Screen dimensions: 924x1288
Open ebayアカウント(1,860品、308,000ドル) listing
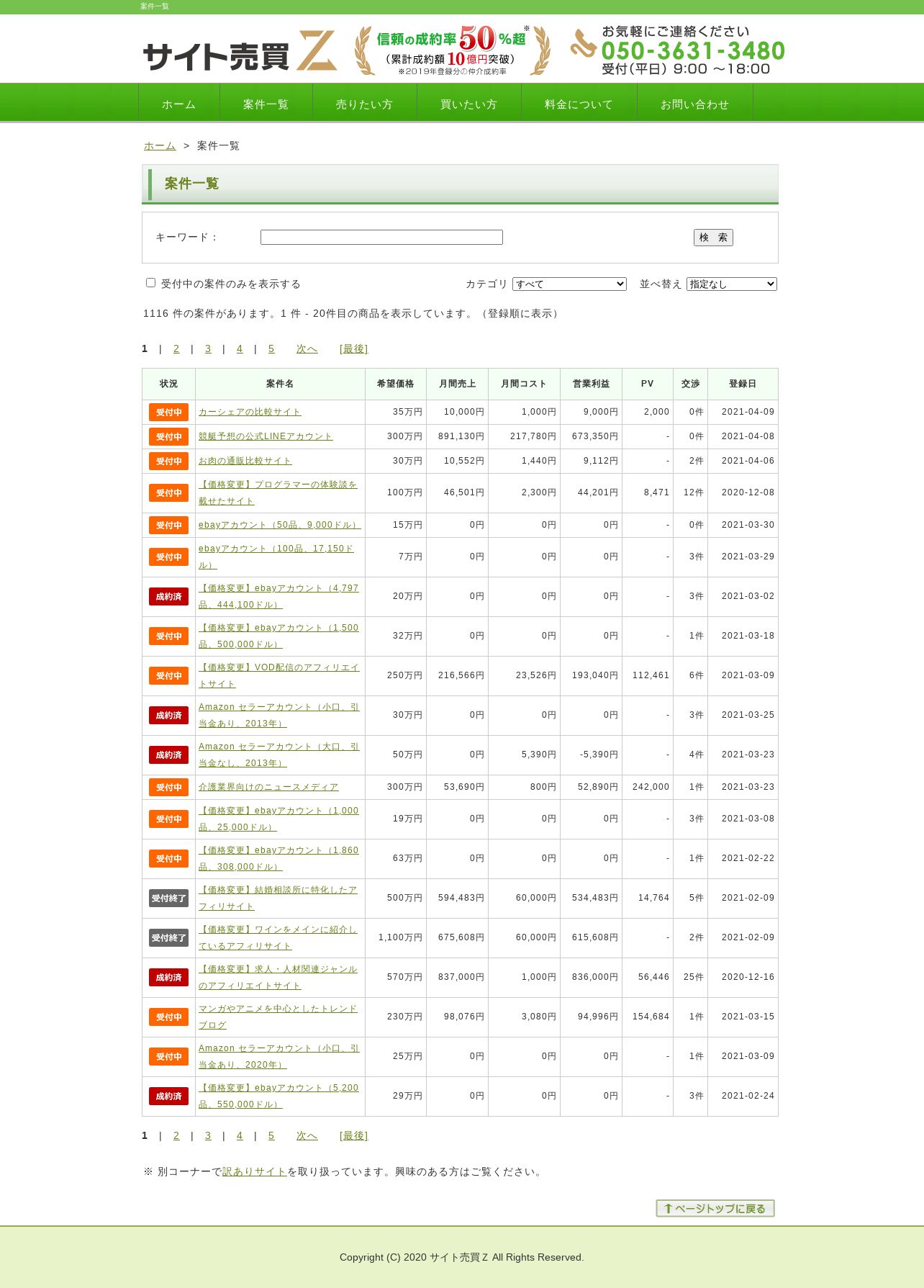(279, 858)
